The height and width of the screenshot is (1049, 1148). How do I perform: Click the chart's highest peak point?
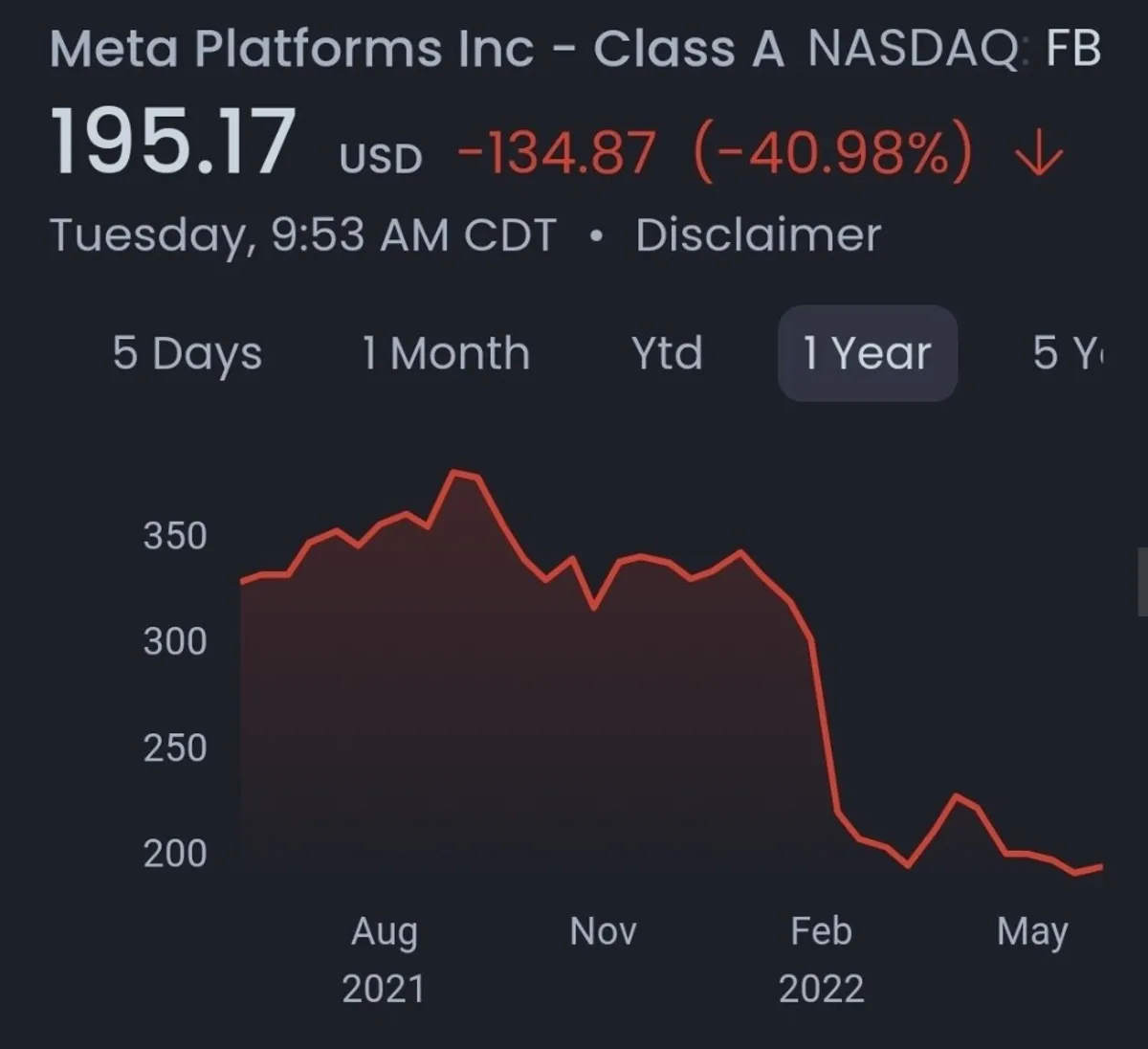click(455, 472)
